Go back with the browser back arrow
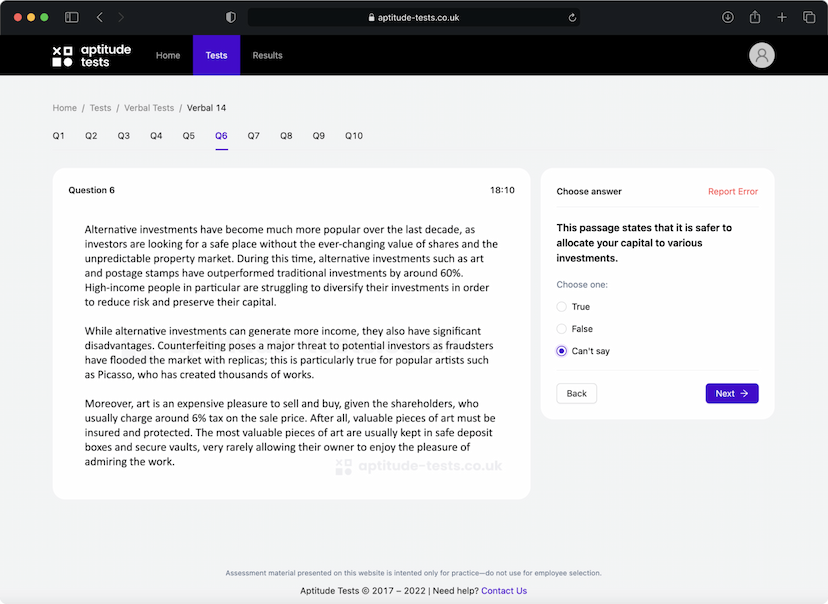Viewport: 828px width, 604px height. 100,17
